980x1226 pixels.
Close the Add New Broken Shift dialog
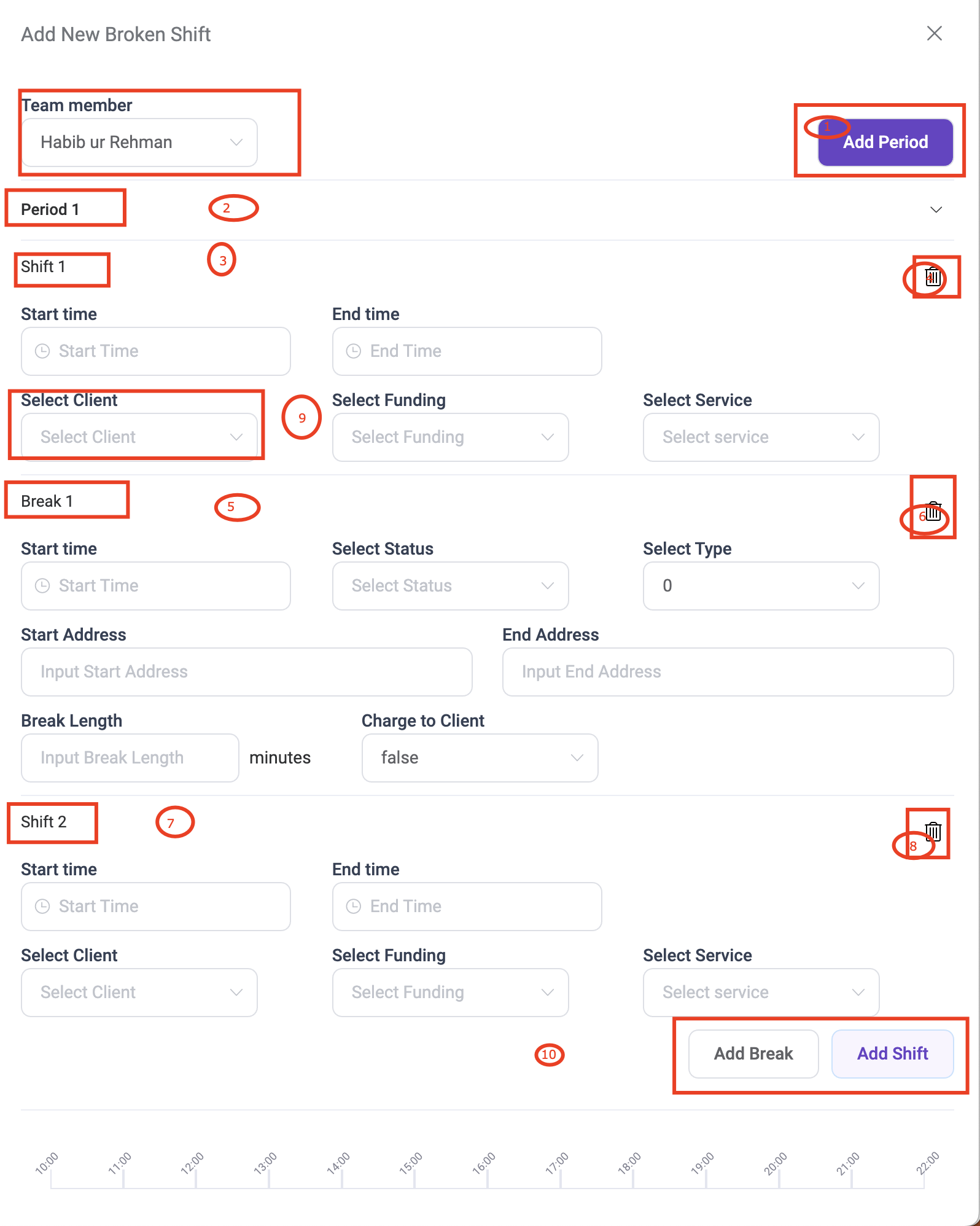[935, 33]
